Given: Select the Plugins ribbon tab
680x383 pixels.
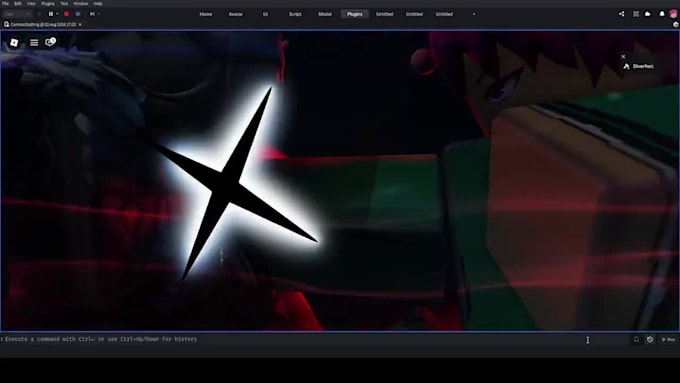Looking at the screenshot, I should (355, 14).
